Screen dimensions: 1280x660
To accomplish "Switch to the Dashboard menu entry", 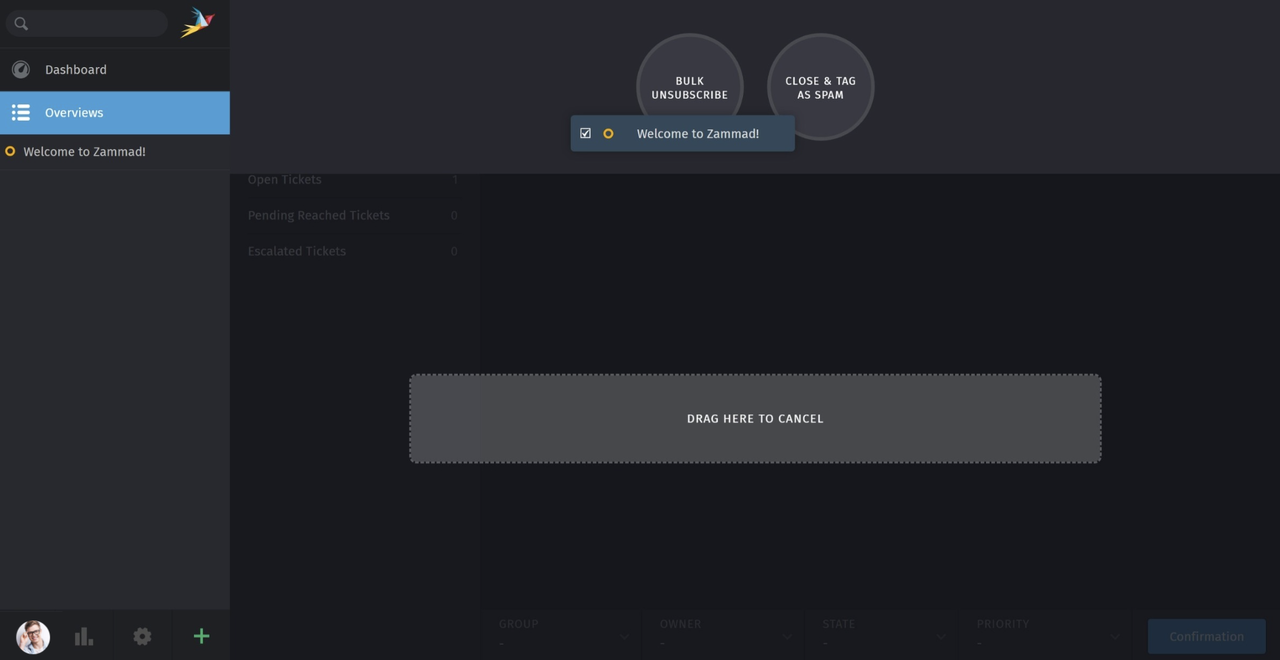I will click(x=76, y=69).
